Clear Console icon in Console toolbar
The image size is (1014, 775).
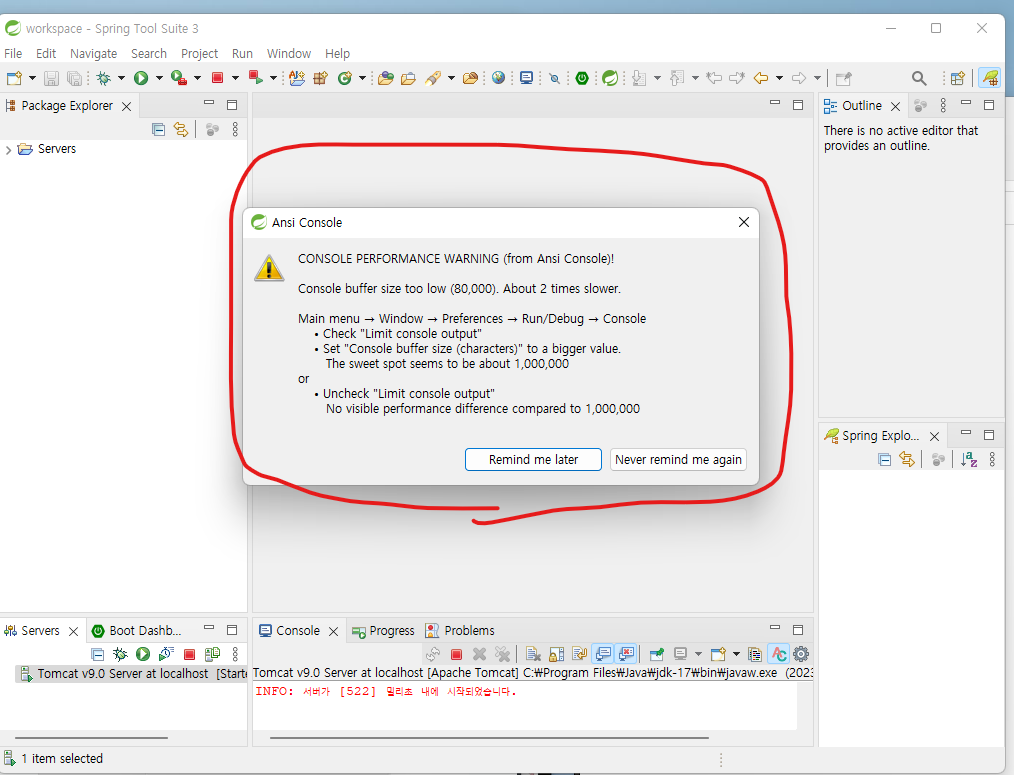coord(534,654)
